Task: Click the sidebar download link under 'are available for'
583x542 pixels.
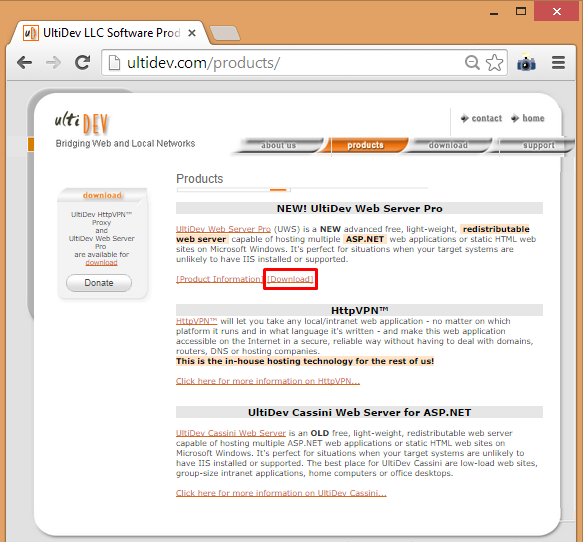Action: [x=102, y=262]
